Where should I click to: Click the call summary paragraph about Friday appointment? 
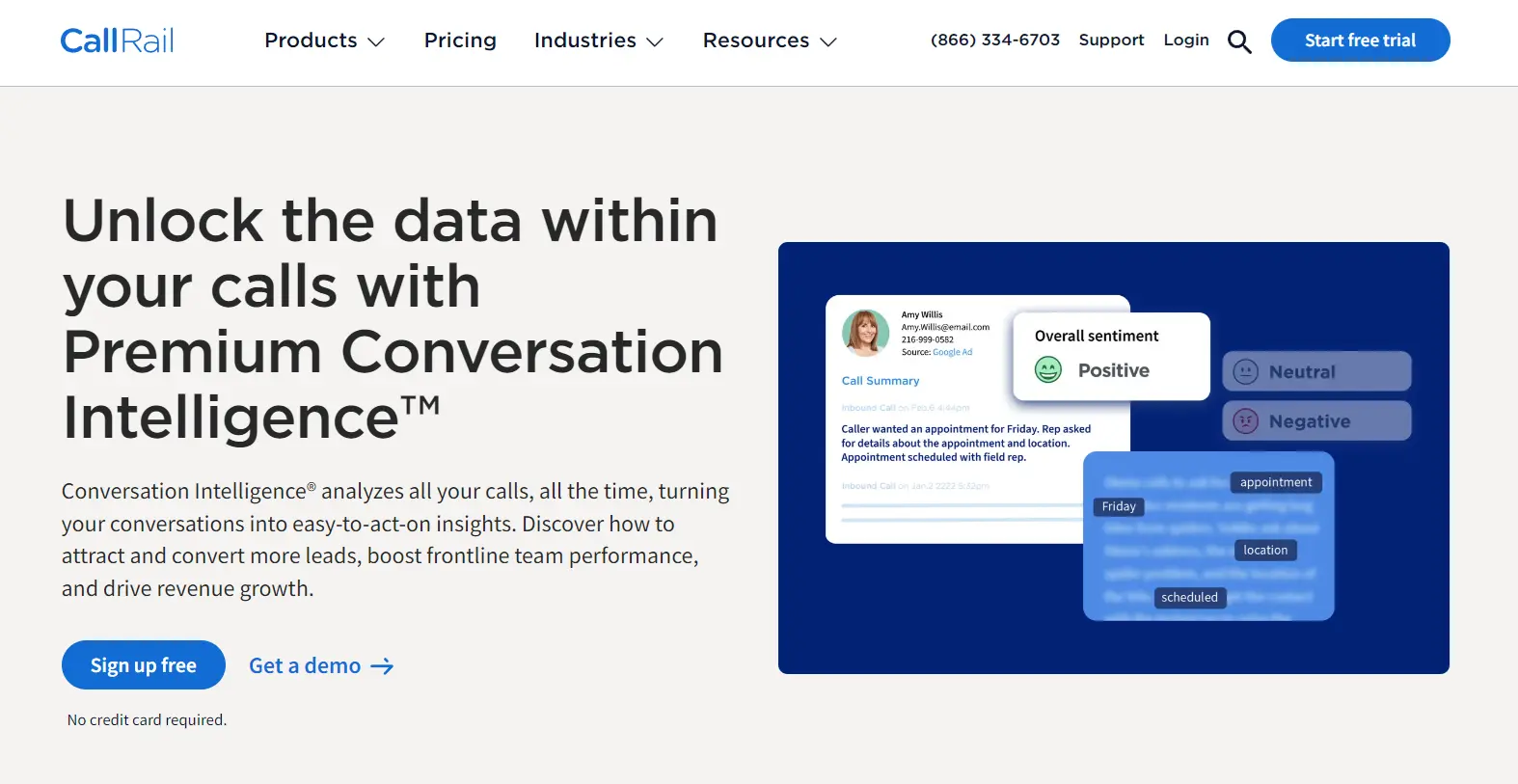[x=965, y=444]
